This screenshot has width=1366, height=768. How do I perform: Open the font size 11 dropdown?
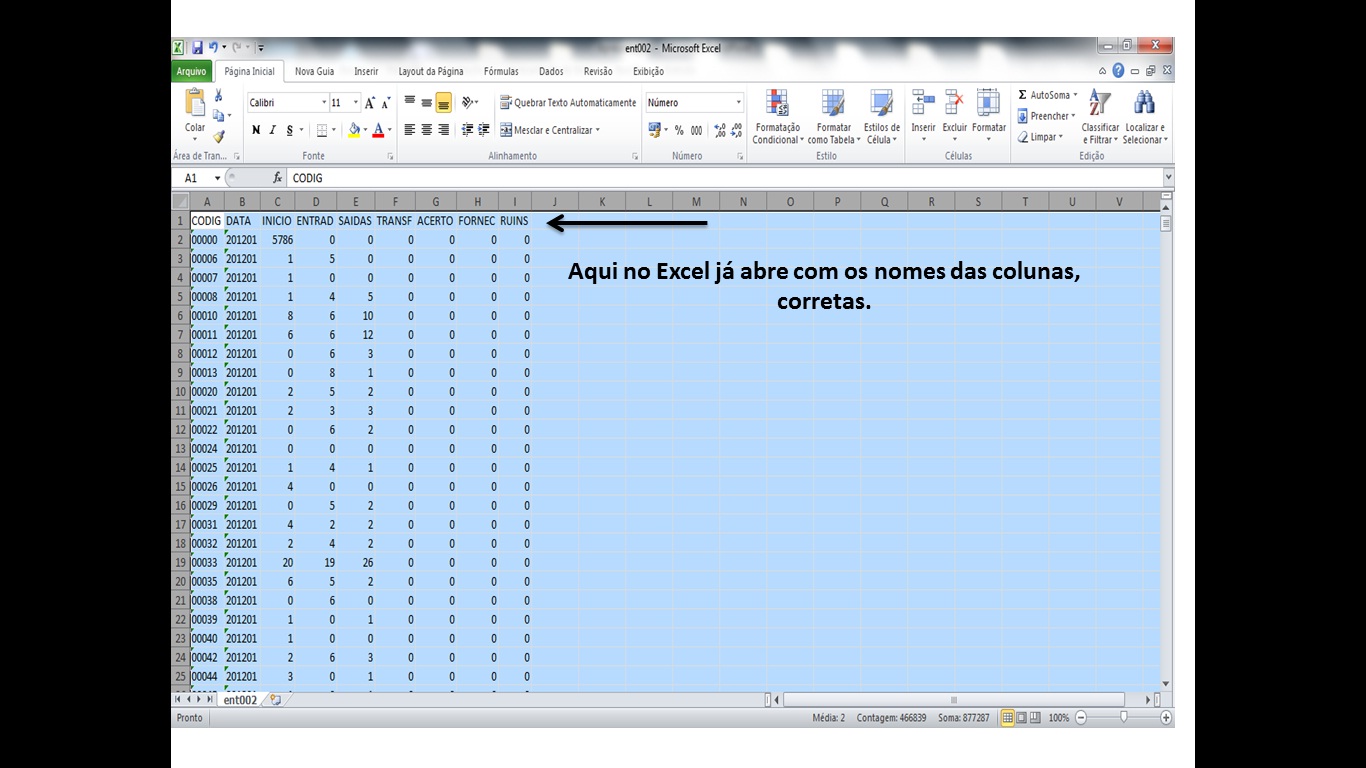click(x=356, y=103)
